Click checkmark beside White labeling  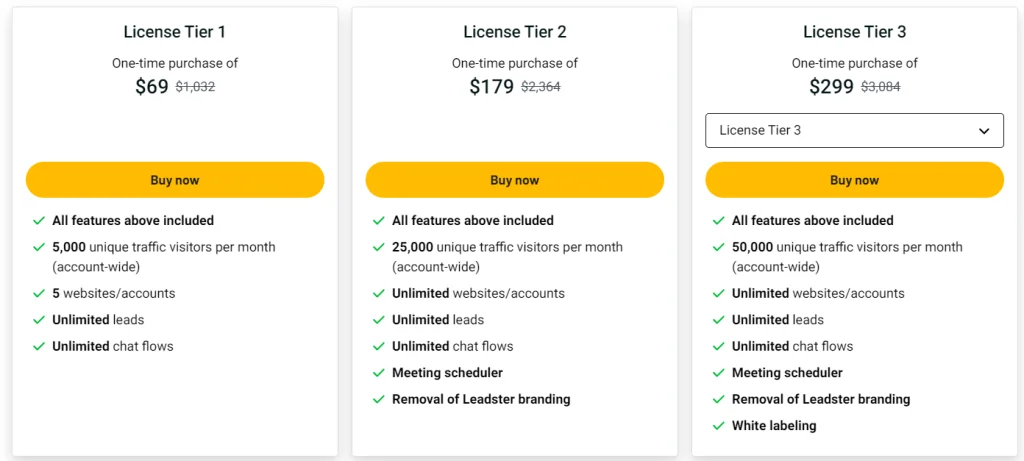point(719,426)
